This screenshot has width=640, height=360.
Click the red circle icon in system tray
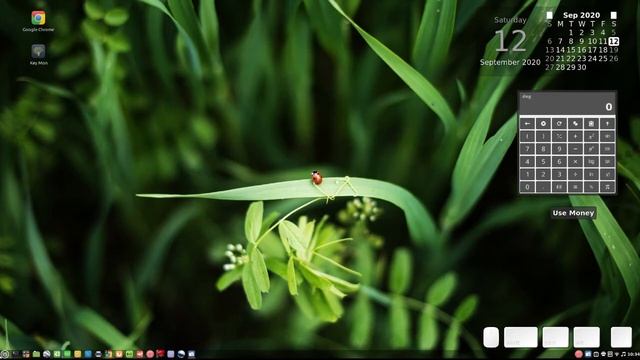(x=578, y=354)
